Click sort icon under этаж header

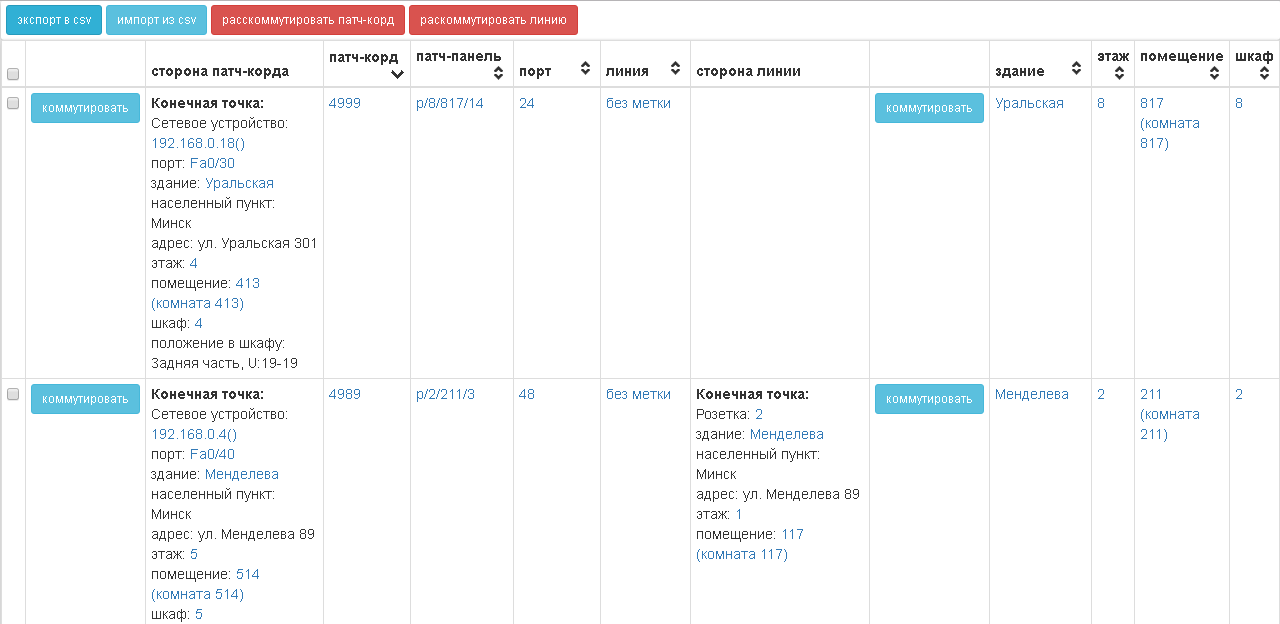click(1119, 73)
